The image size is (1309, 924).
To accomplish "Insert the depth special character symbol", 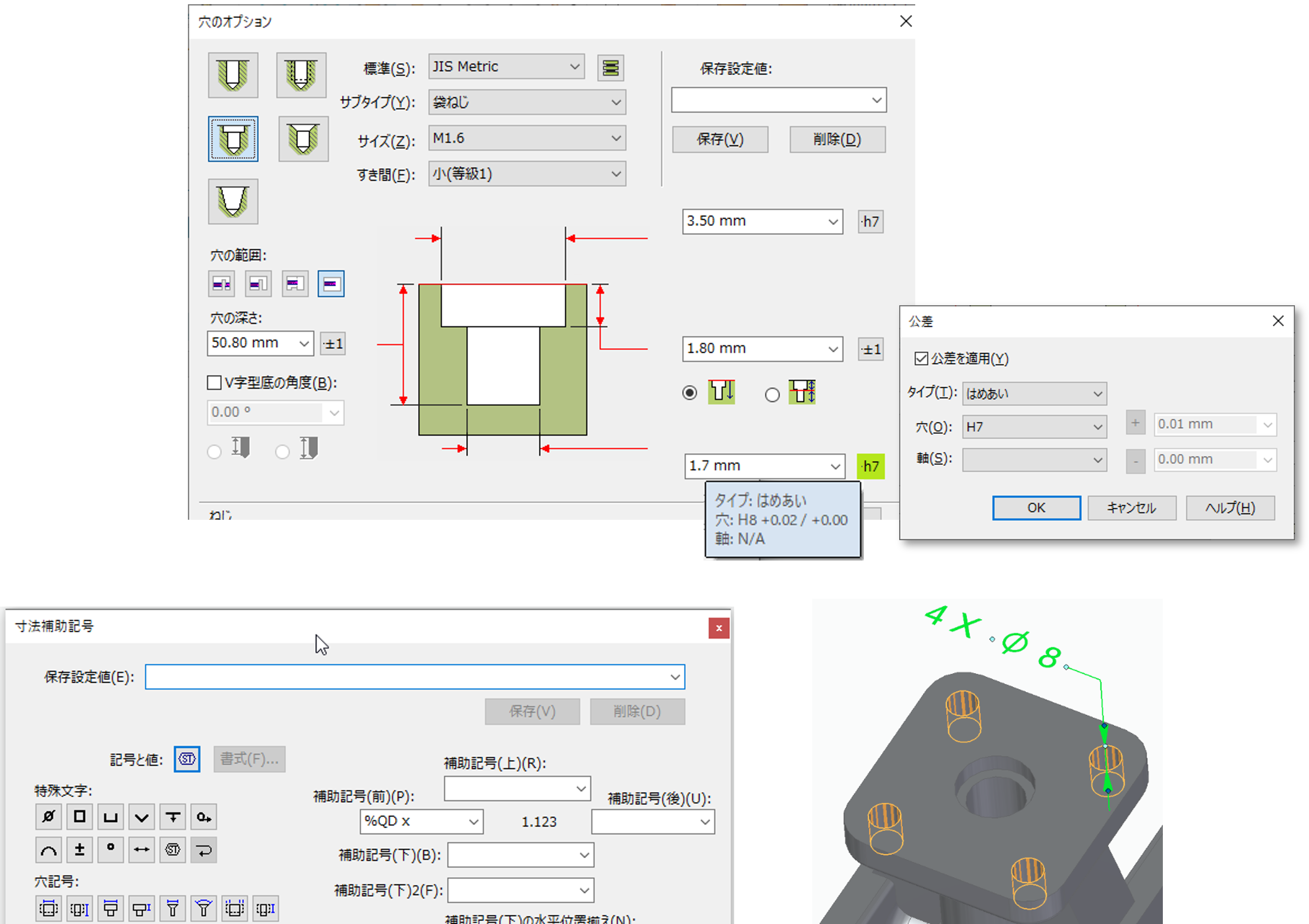I will pos(172,817).
